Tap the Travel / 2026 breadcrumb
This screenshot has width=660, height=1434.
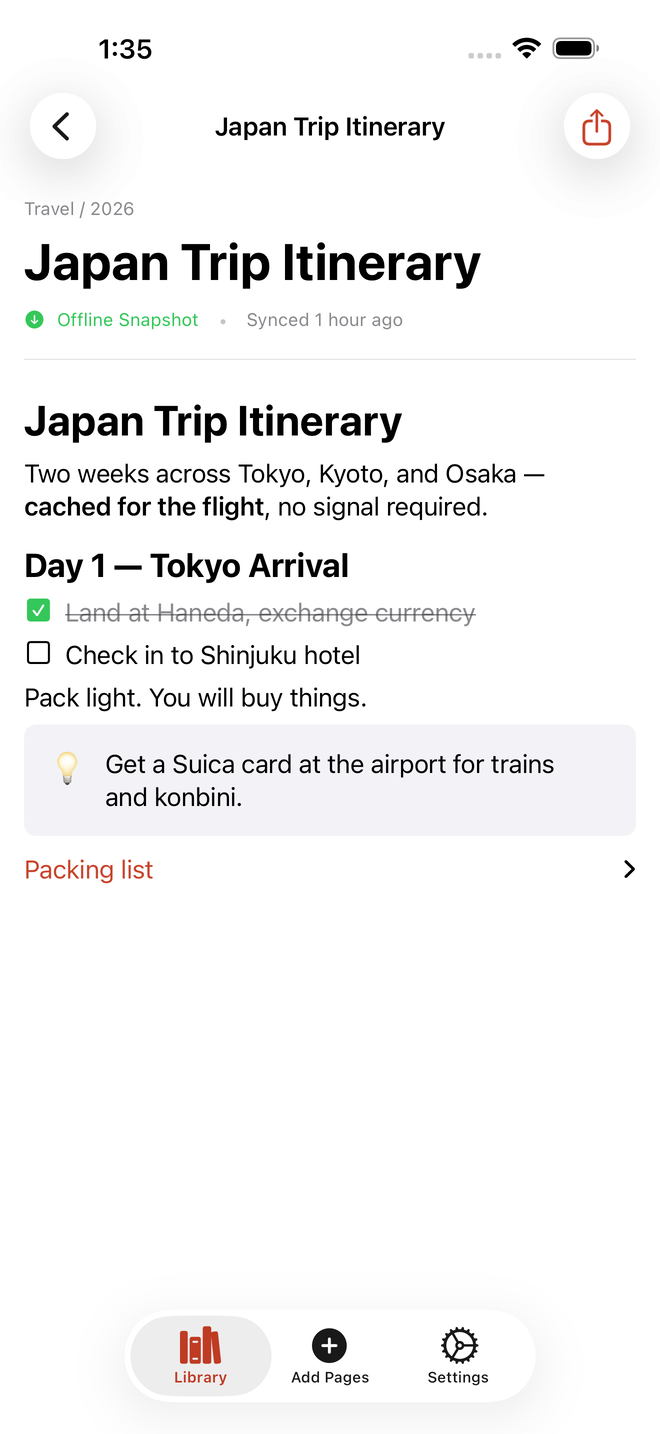coord(79,209)
